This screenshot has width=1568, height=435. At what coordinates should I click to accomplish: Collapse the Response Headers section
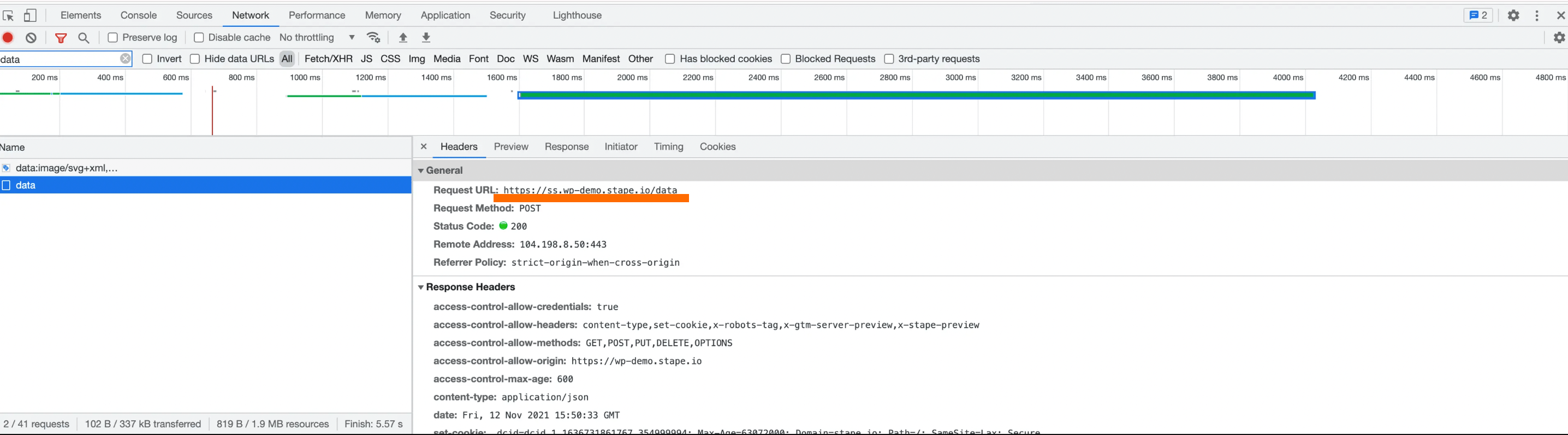[x=420, y=287]
